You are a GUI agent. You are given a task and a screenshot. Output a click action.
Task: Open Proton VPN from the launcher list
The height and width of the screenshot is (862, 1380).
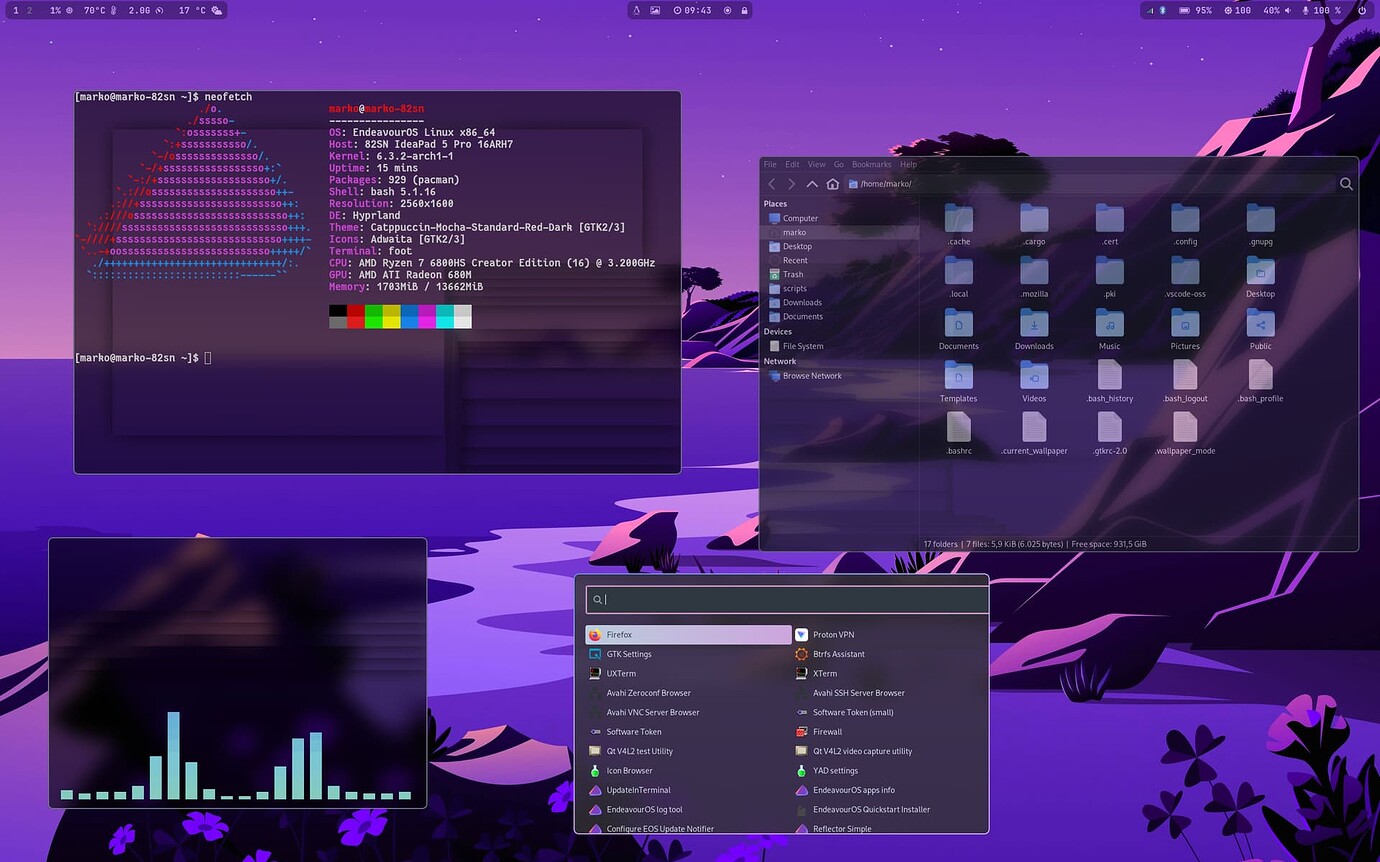coord(832,635)
